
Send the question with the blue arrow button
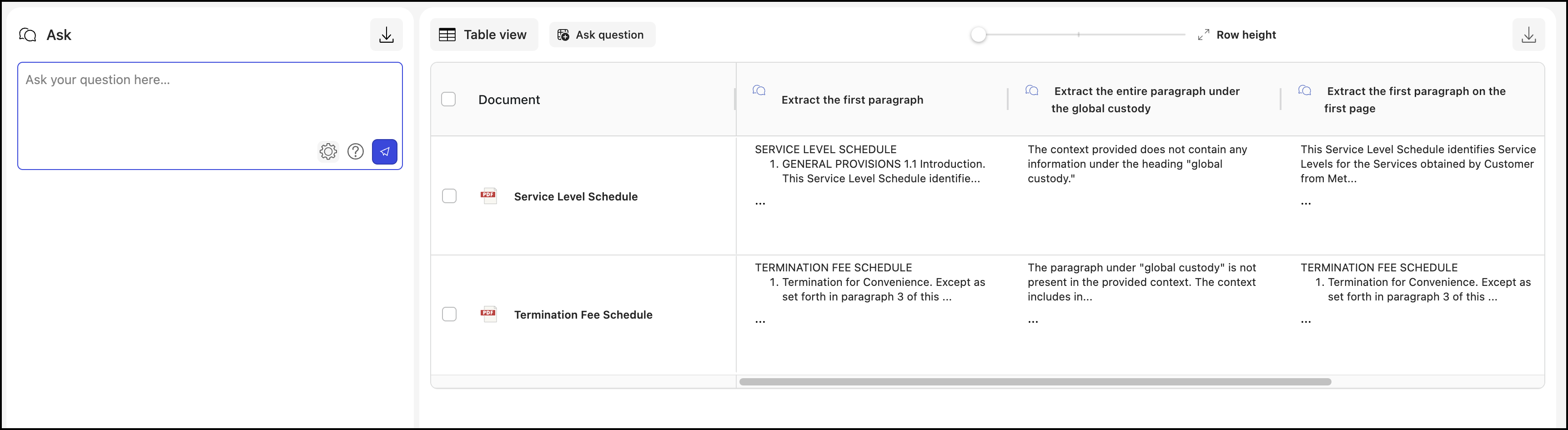[x=385, y=151]
